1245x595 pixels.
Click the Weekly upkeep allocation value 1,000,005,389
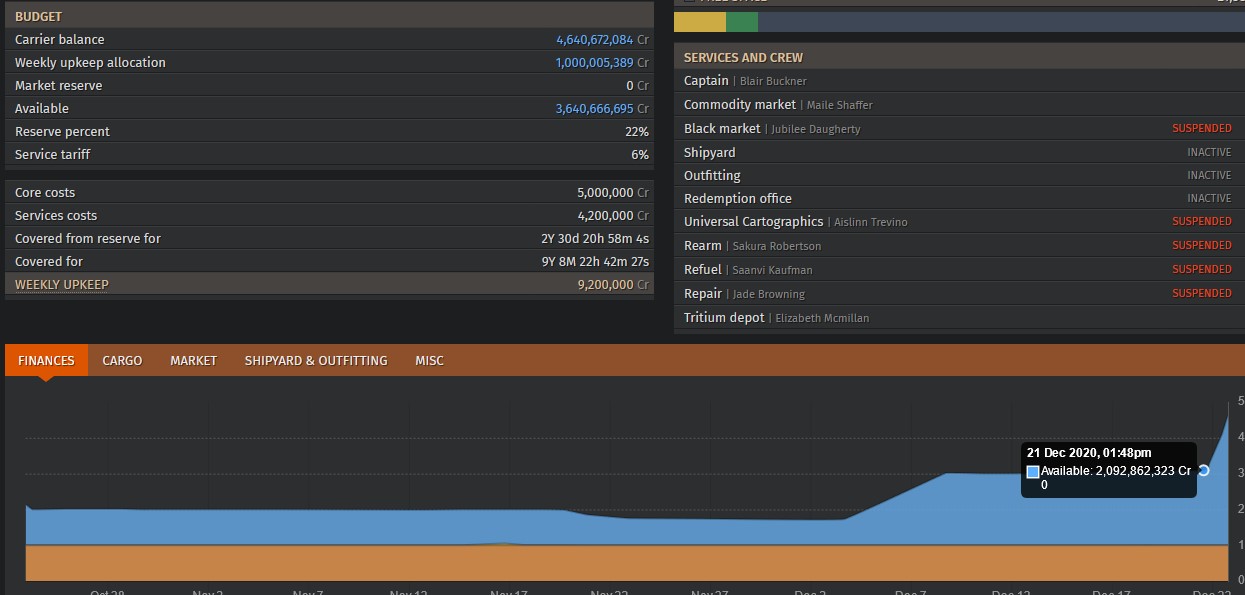[595, 63]
